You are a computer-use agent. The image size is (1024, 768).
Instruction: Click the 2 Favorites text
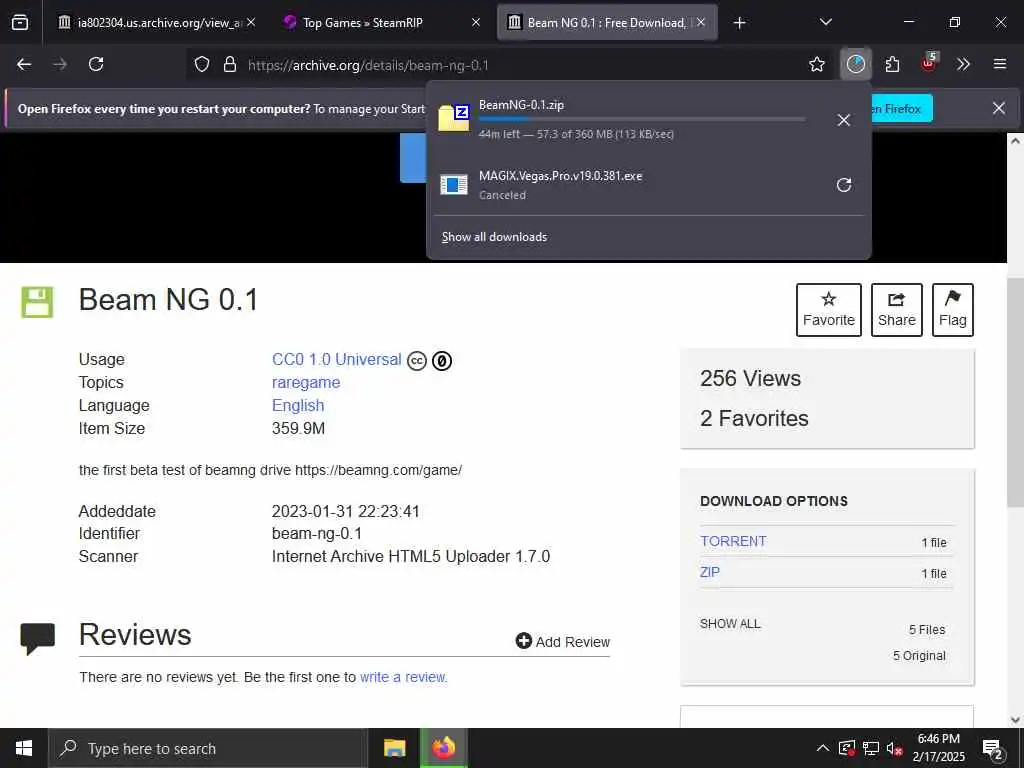(754, 419)
